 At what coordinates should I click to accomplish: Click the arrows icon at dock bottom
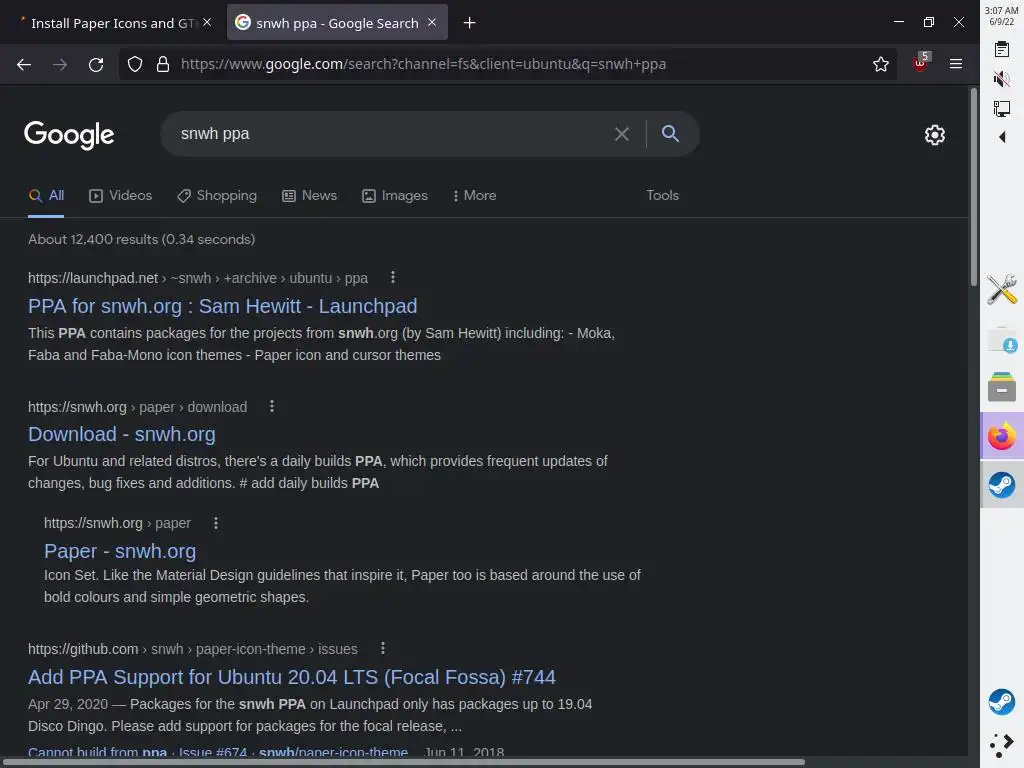click(1002, 745)
